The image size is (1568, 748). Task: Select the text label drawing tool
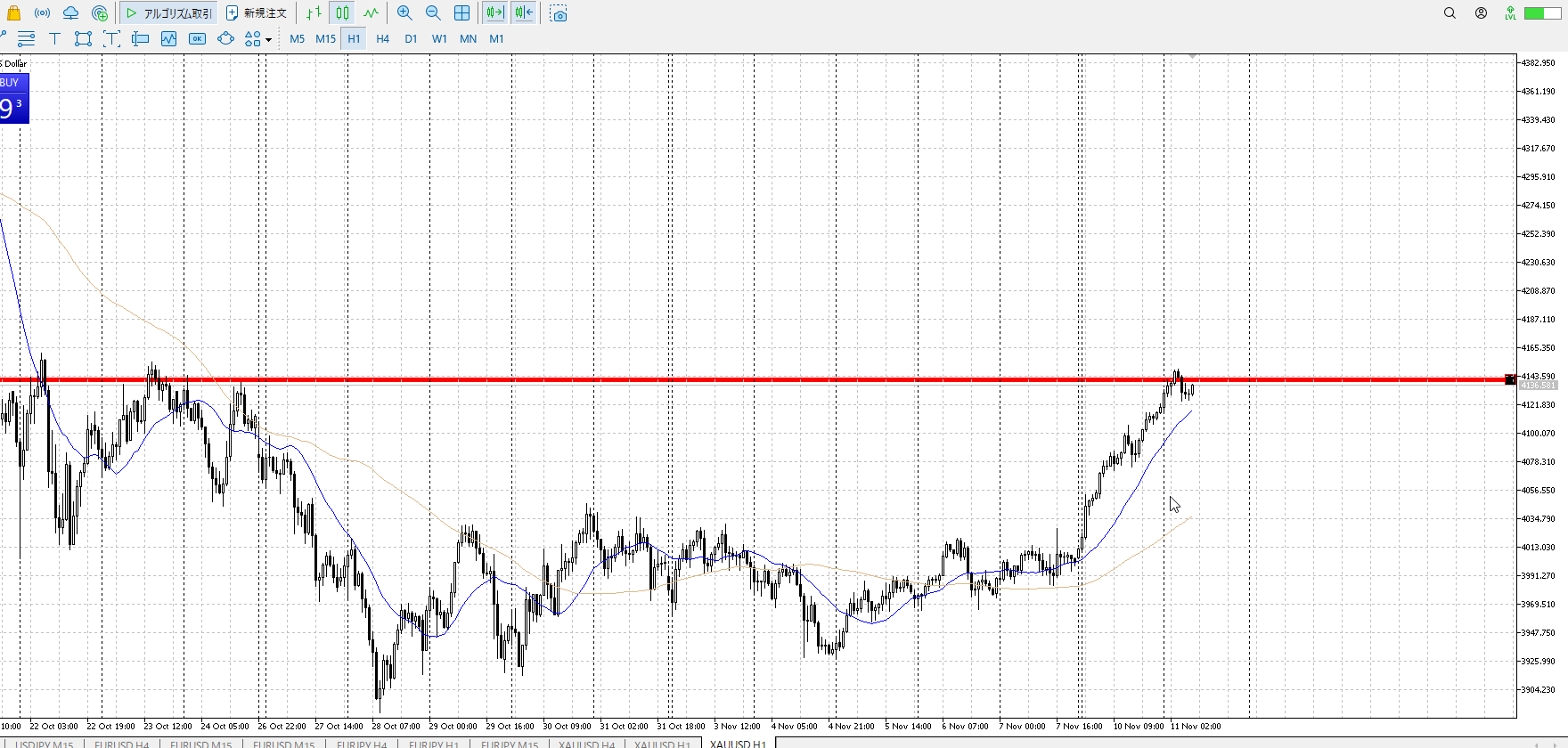tap(54, 38)
